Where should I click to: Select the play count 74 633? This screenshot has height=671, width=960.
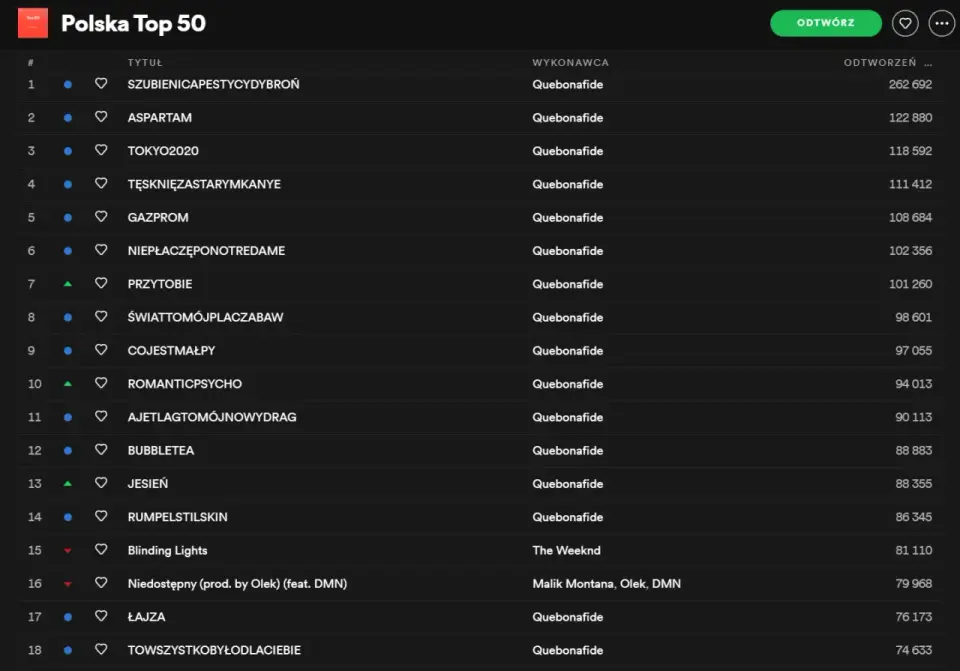(913, 650)
